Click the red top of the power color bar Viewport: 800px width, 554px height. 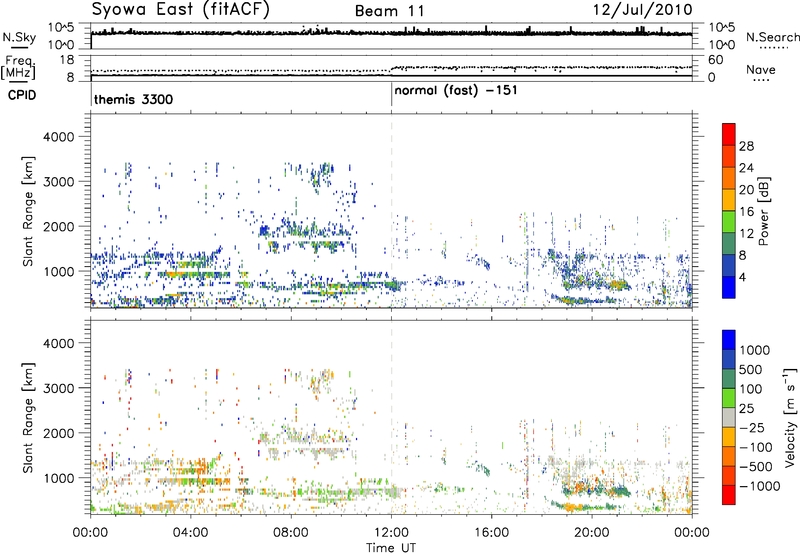click(729, 134)
